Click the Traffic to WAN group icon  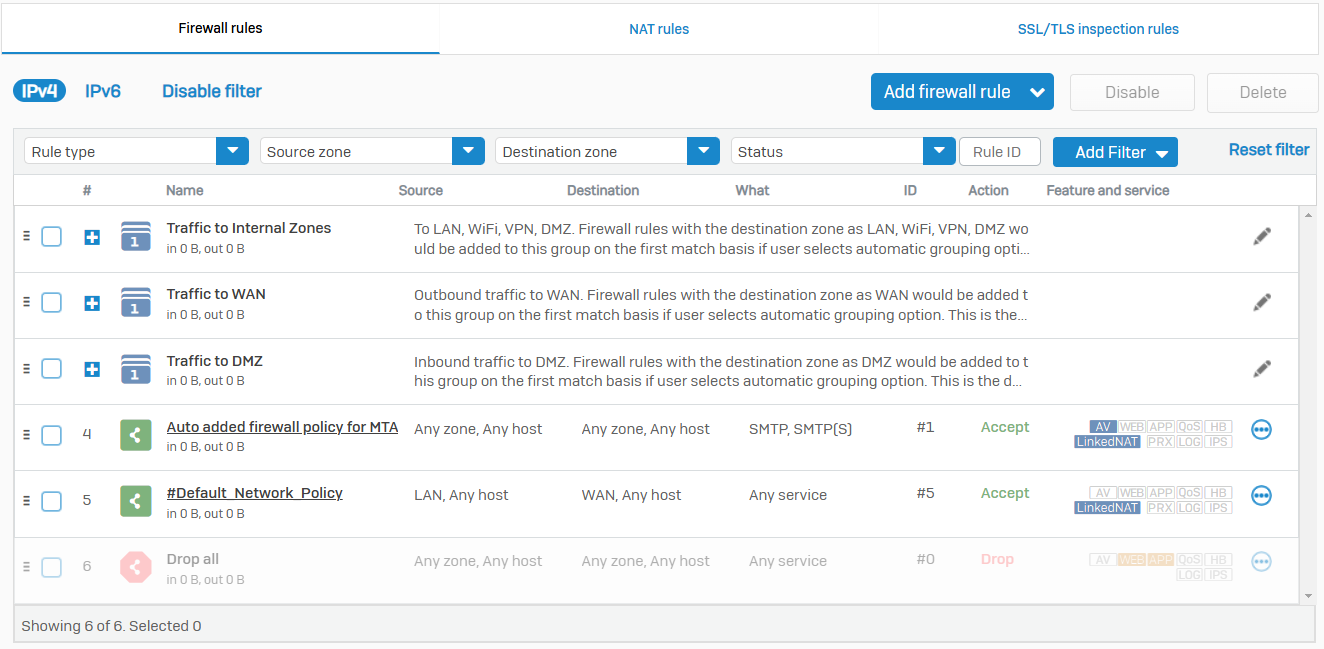pos(135,302)
